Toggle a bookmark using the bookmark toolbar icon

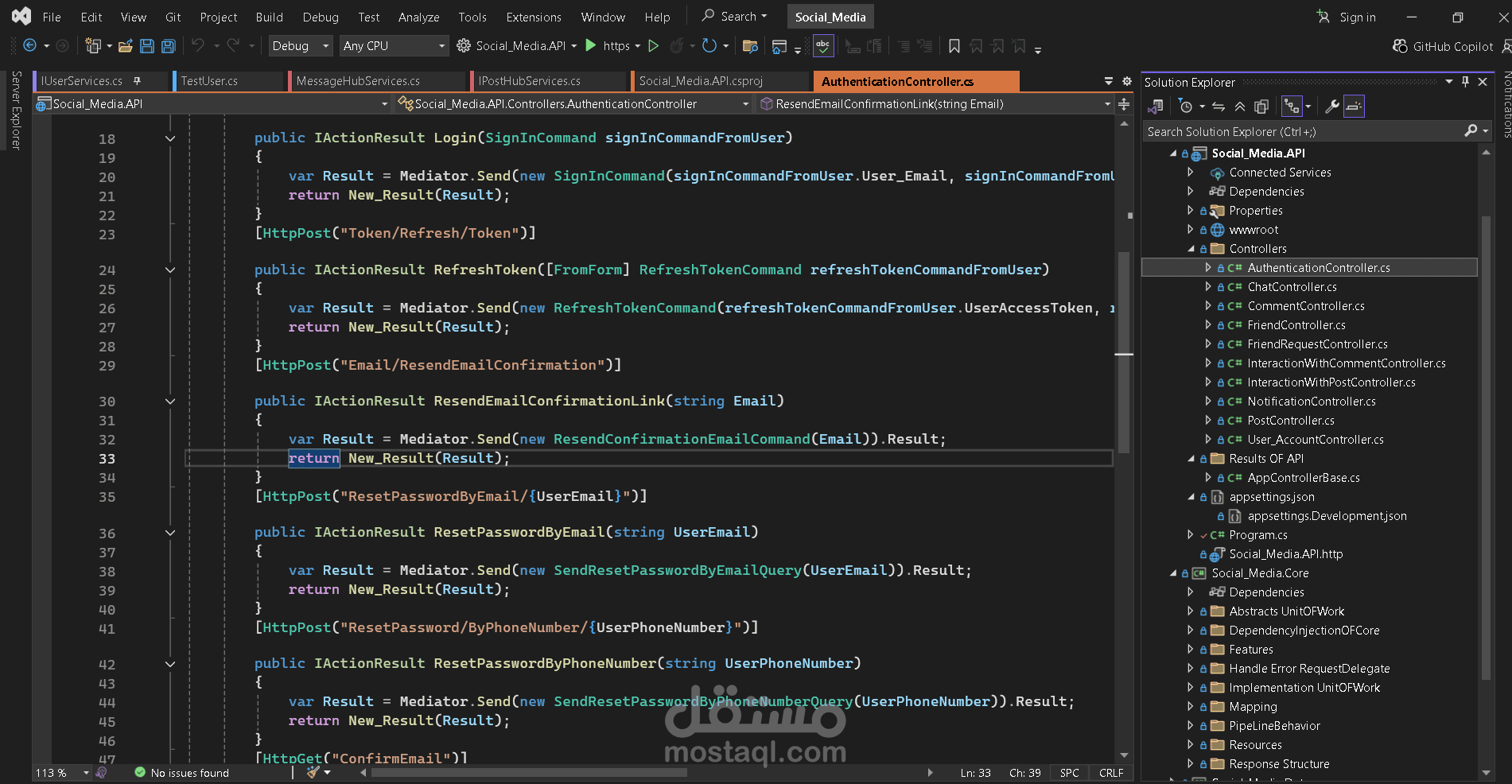[954, 46]
